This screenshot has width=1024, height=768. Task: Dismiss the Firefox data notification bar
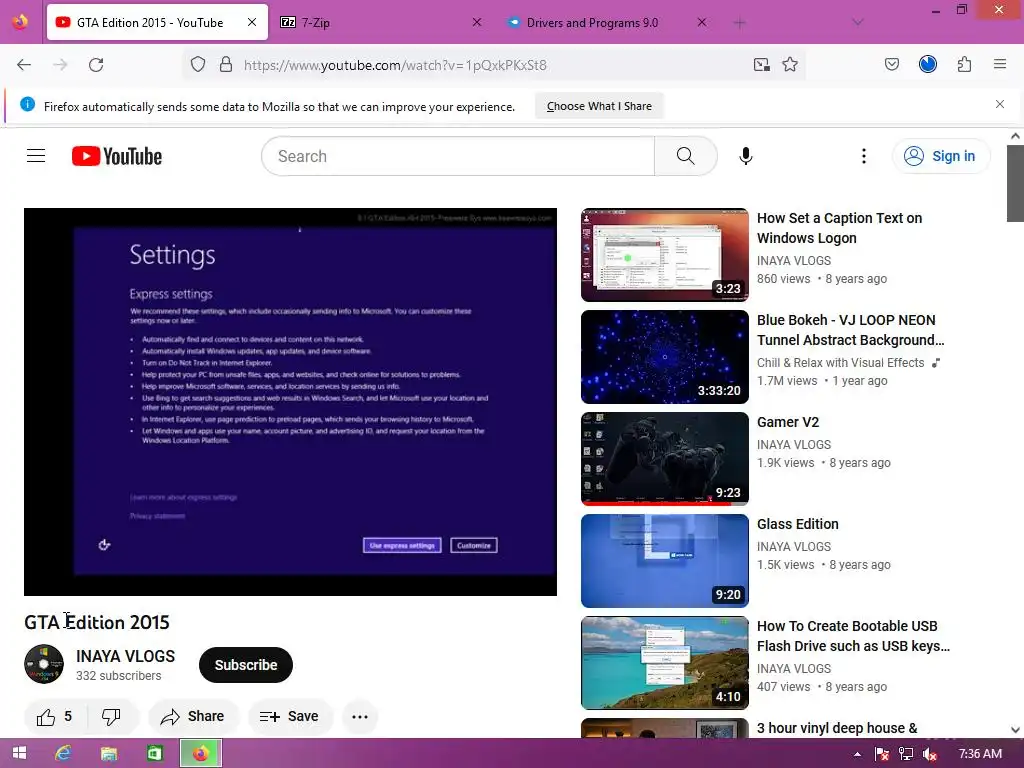(x=1000, y=104)
